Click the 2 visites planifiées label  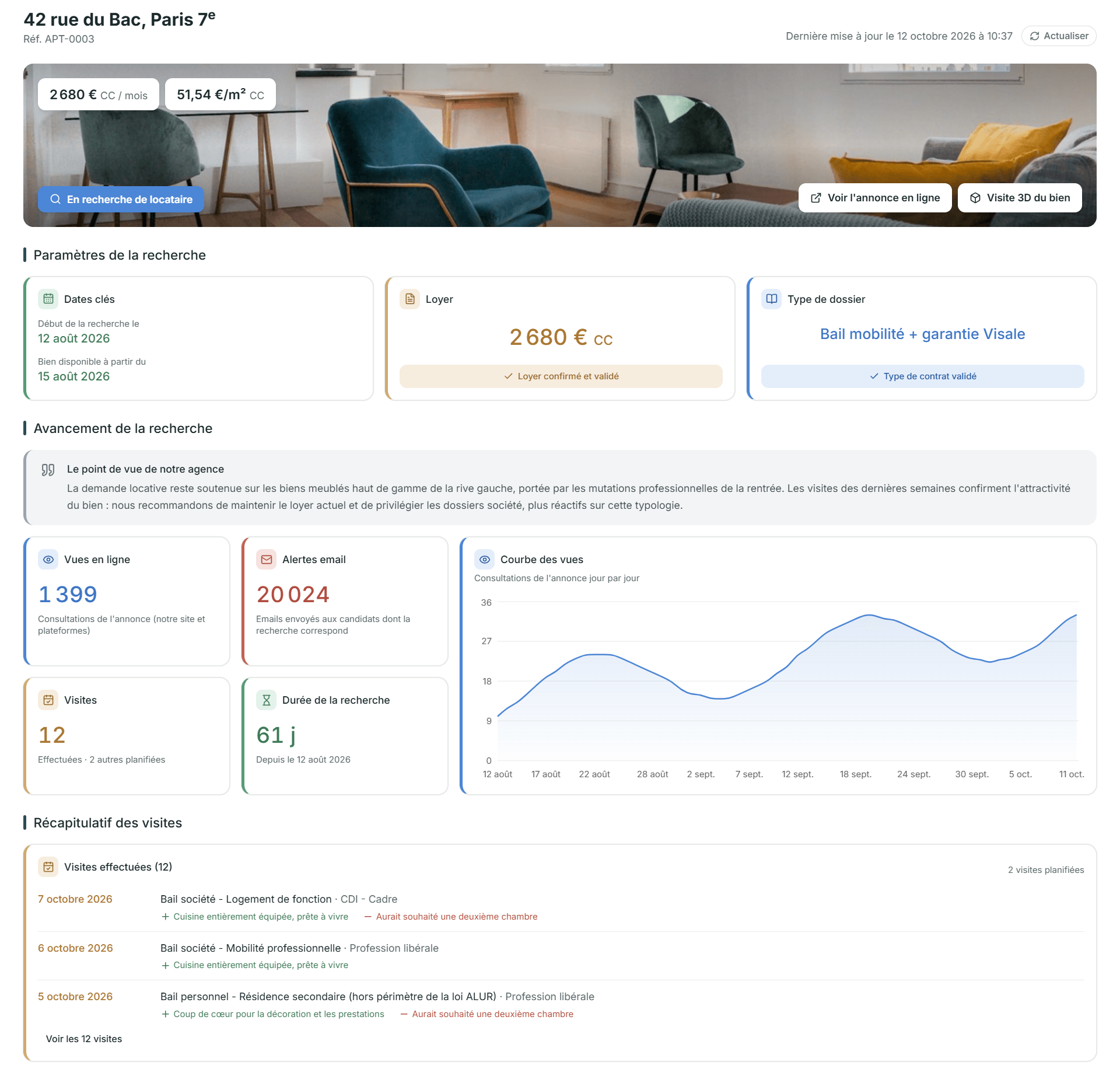(1046, 869)
